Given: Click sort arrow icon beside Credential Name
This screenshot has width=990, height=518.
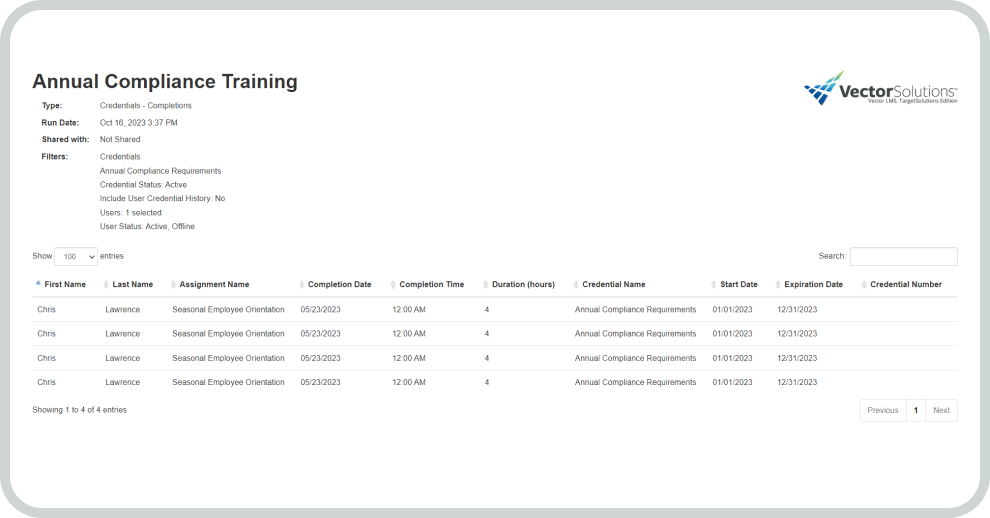Looking at the screenshot, I should click(576, 285).
